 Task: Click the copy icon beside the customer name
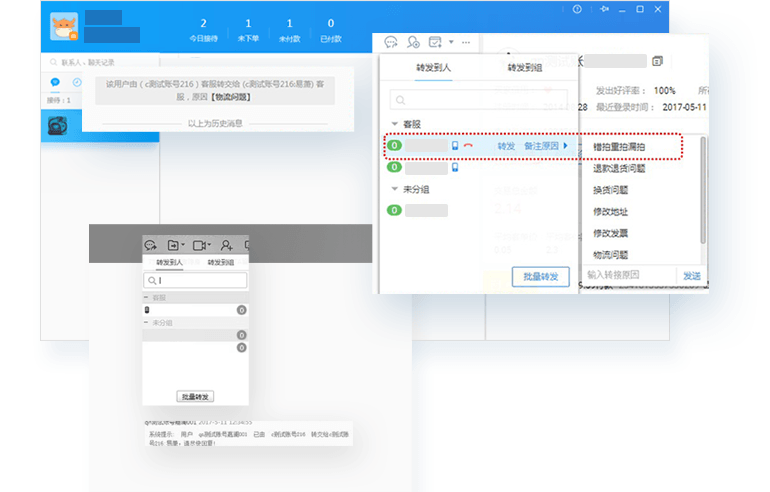click(657, 61)
